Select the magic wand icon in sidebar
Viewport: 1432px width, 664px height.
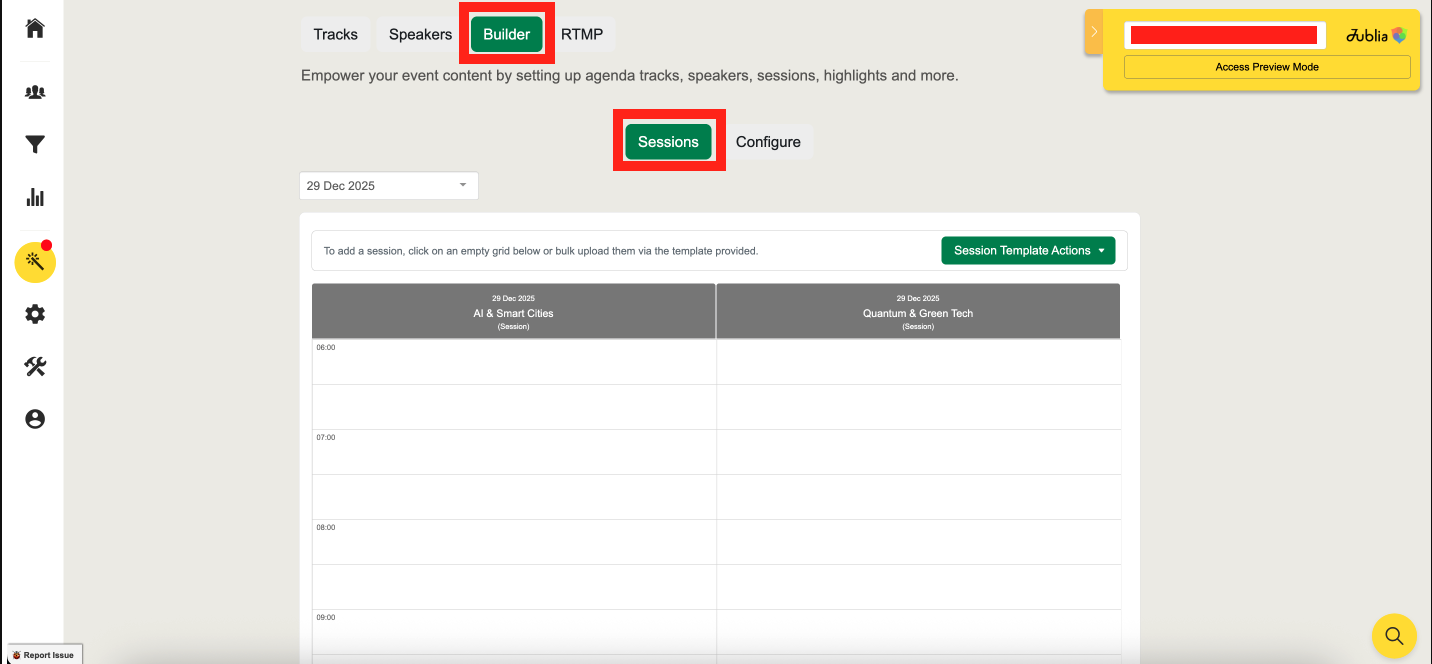click(x=35, y=262)
